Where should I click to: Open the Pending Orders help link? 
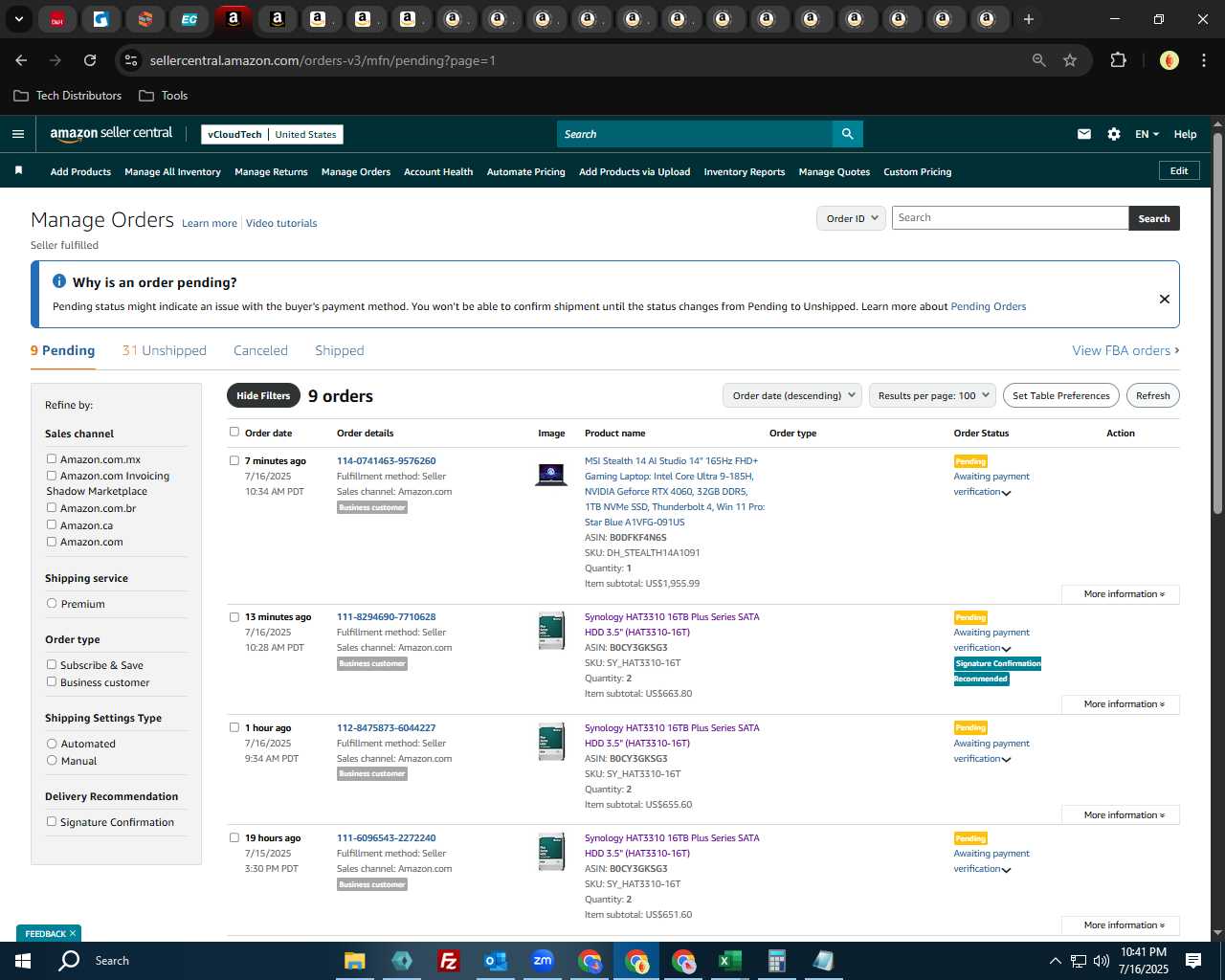pos(988,306)
